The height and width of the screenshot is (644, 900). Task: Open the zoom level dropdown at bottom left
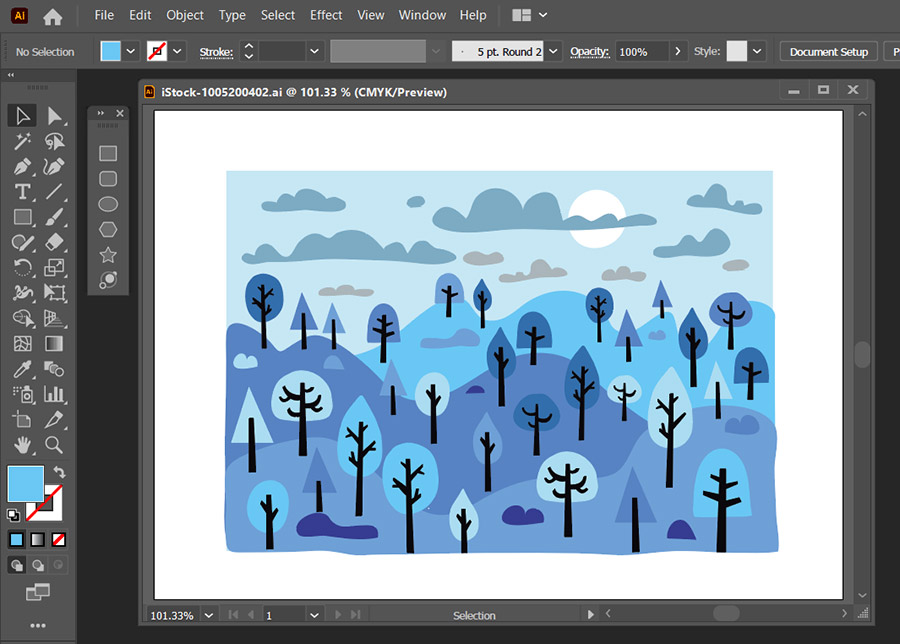tap(207, 615)
